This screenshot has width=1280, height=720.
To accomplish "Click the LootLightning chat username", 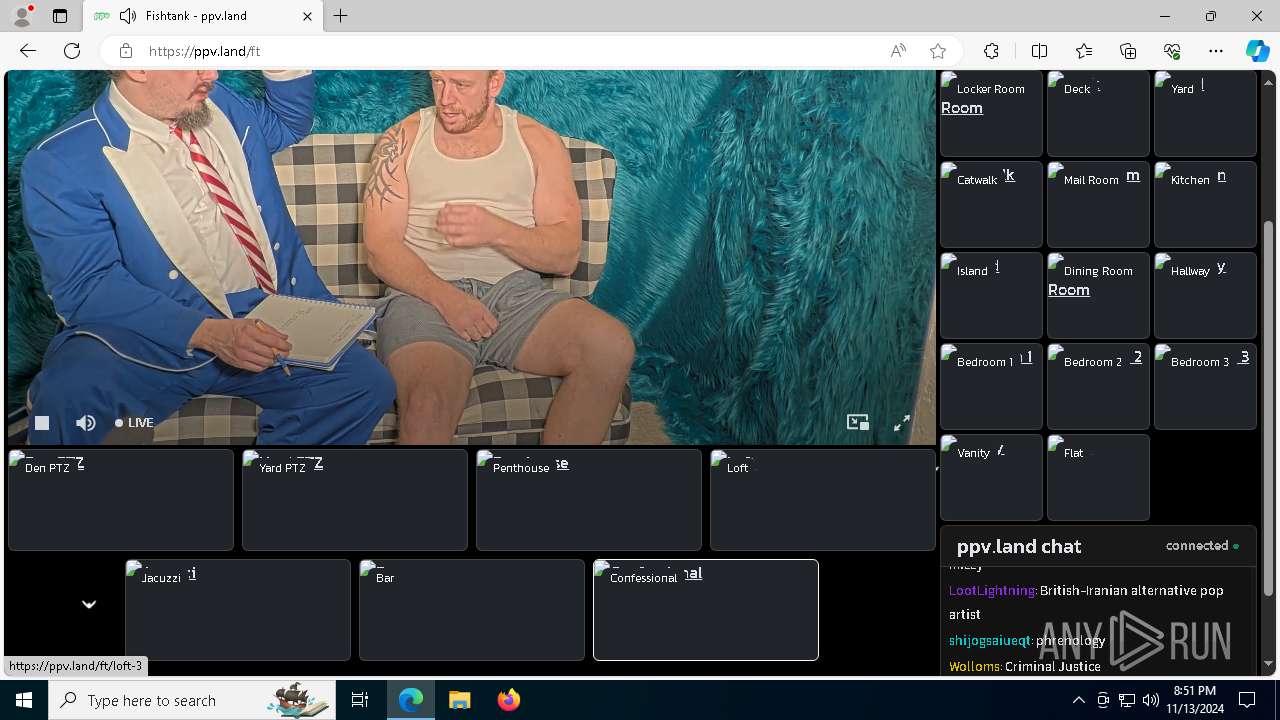I will 992,591.
